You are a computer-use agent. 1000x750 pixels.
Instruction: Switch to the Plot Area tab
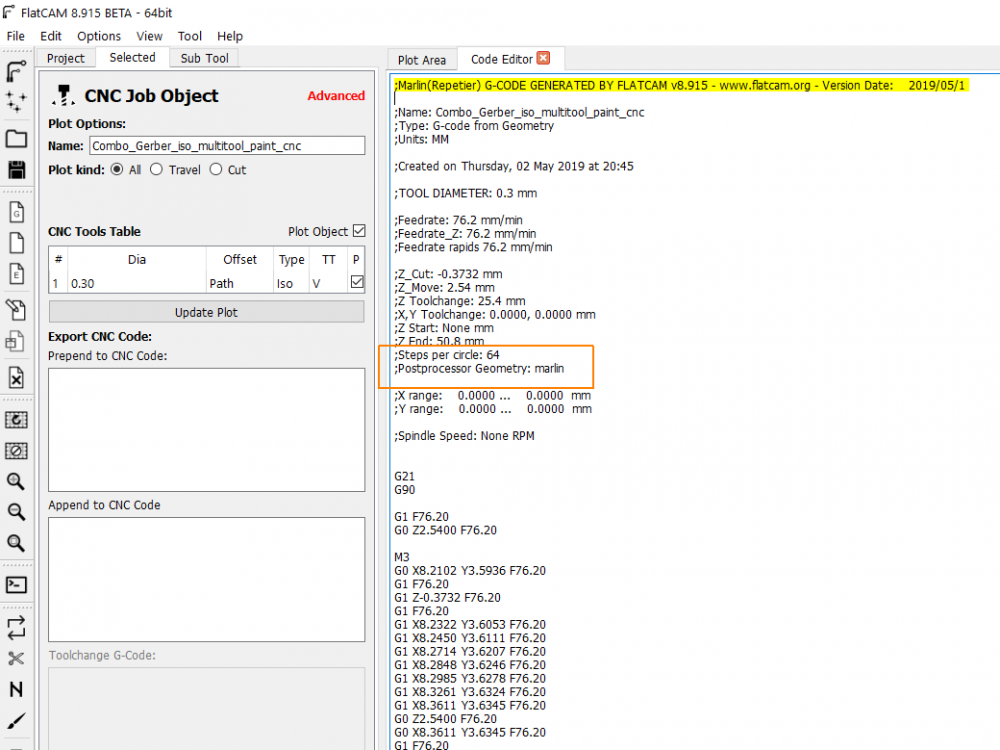point(422,60)
